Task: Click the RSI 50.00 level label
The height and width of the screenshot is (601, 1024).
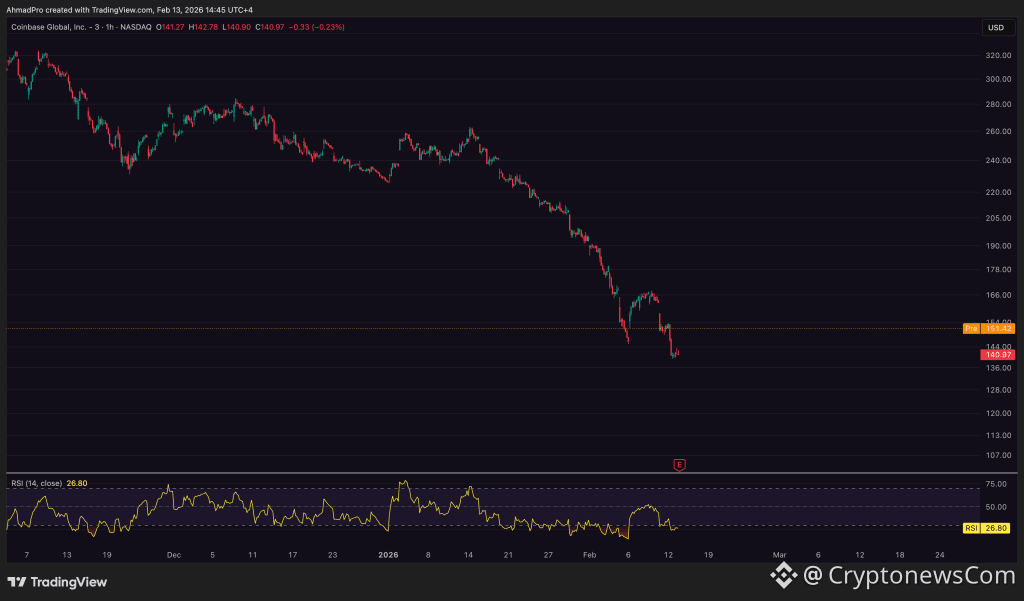Action: 996,507
